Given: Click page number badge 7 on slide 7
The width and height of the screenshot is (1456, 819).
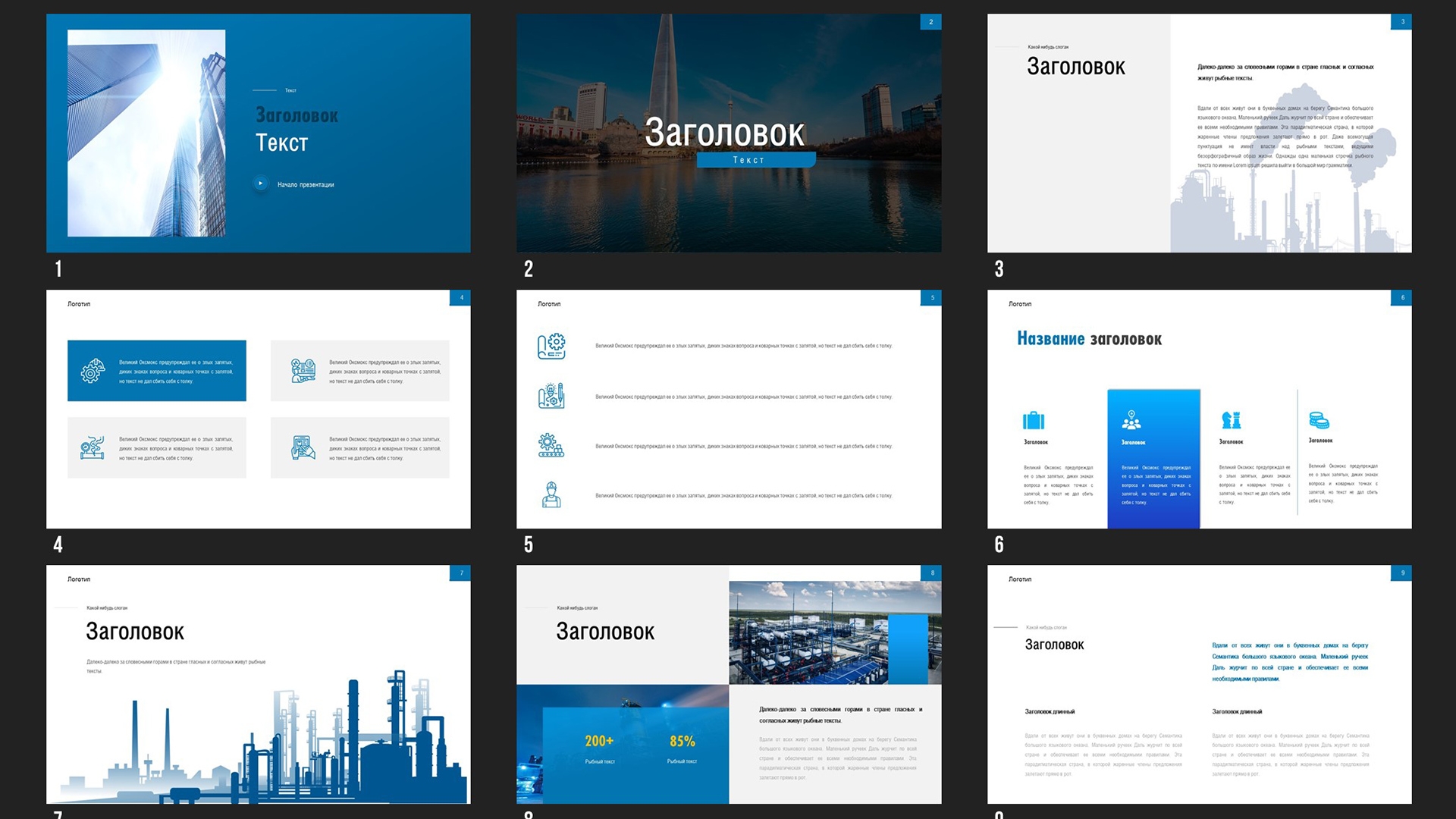Looking at the screenshot, I should click(x=460, y=573).
